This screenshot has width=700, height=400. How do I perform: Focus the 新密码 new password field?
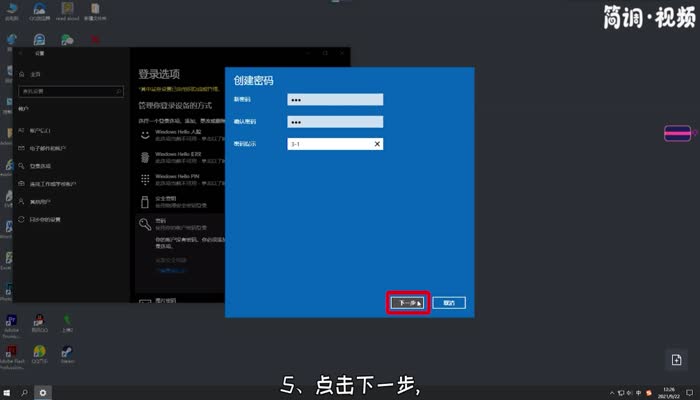[335, 100]
